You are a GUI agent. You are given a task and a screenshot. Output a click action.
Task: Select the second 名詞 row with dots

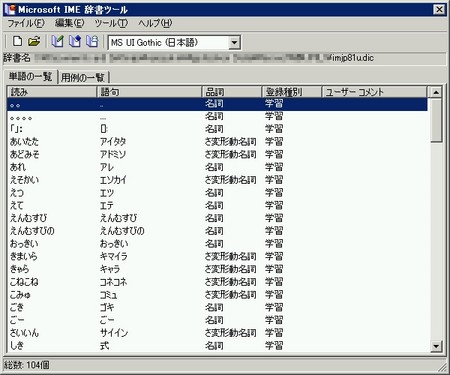click(x=217, y=117)
